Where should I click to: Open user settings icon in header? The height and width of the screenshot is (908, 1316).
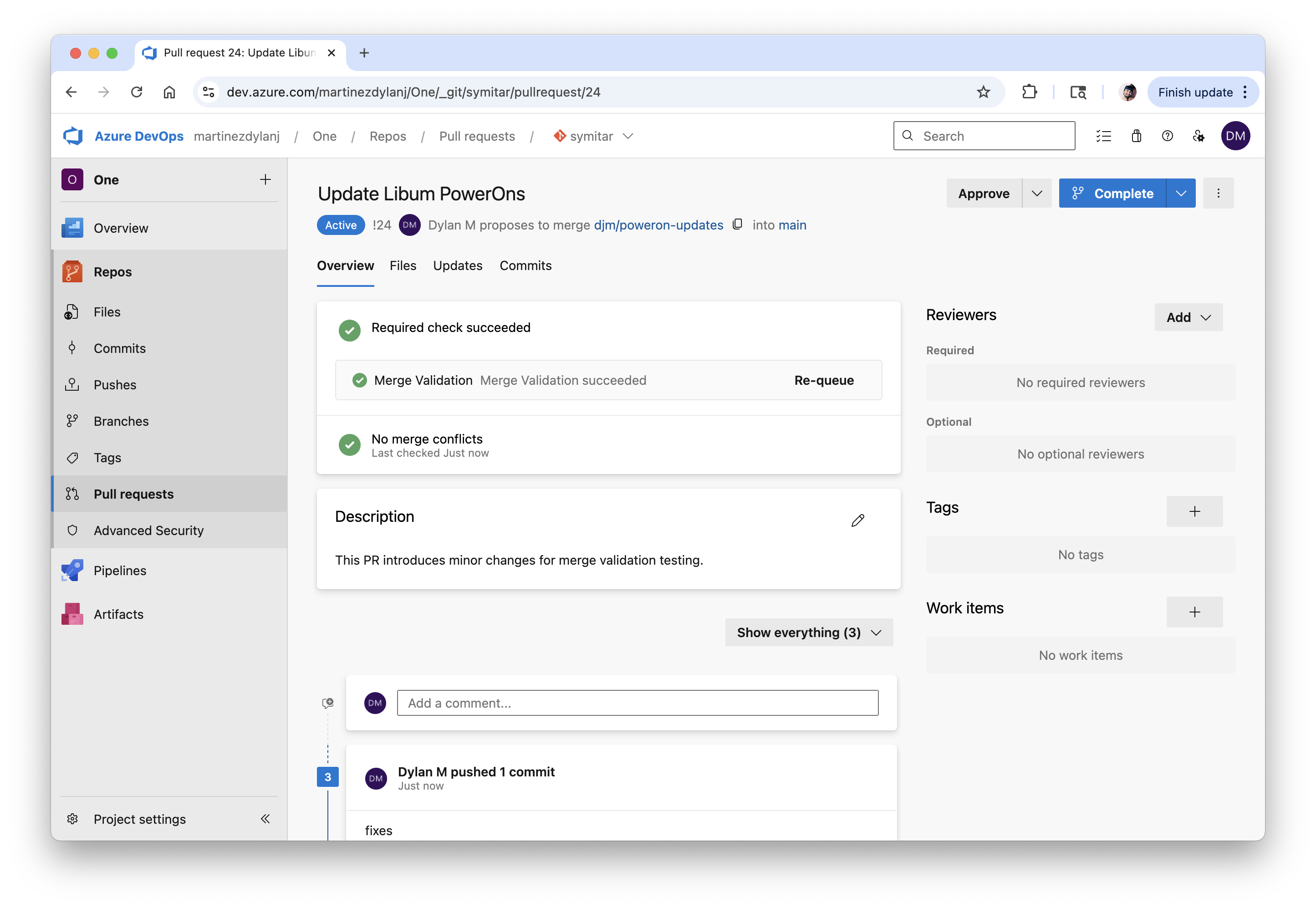tap(1199, 136)
